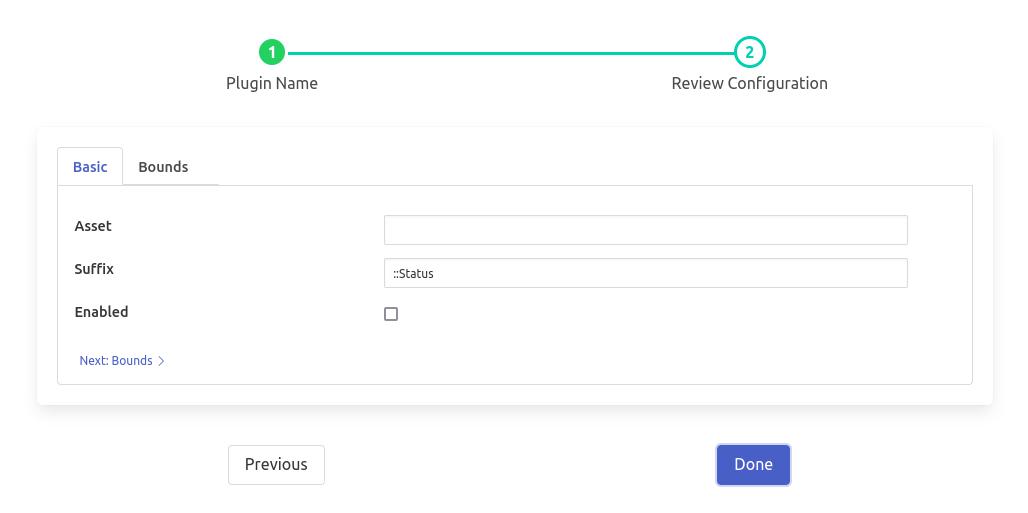Open the Bounds tab
Viewport: 1028px width, 513px height.
tap(163, 167)
